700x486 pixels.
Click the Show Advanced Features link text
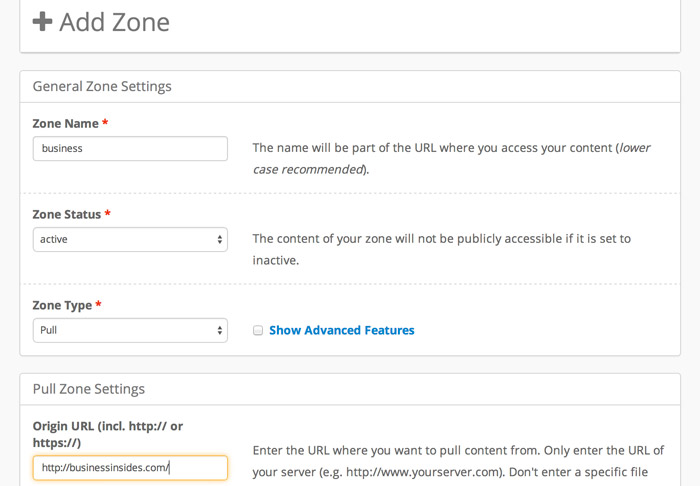point(341,330)
